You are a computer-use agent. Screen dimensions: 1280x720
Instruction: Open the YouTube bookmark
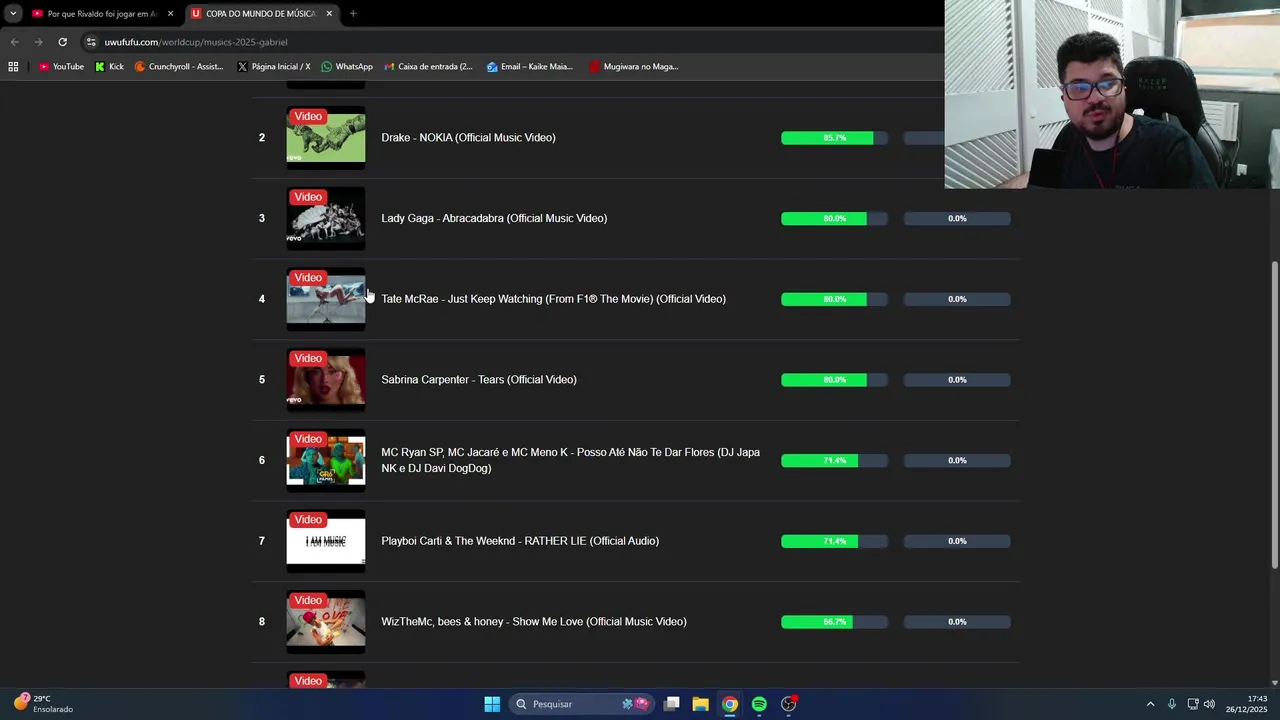[61, 67]
